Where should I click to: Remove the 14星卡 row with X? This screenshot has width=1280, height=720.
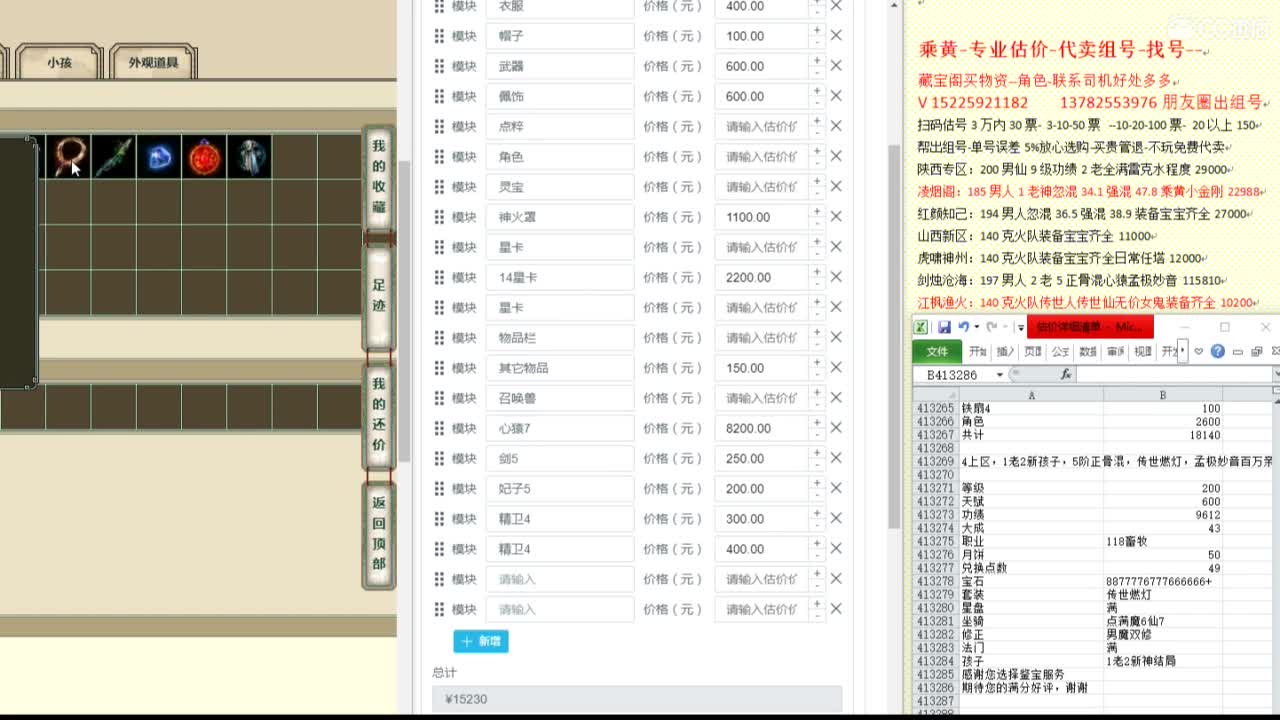[x=836, y=277]
